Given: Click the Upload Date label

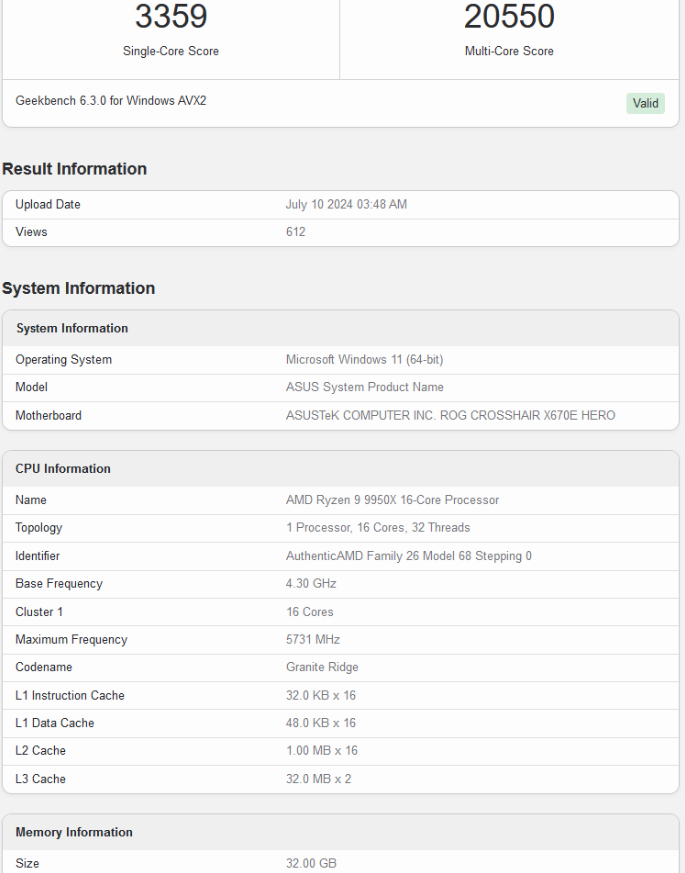Looking at the screenshot, I should pos(48,204).
